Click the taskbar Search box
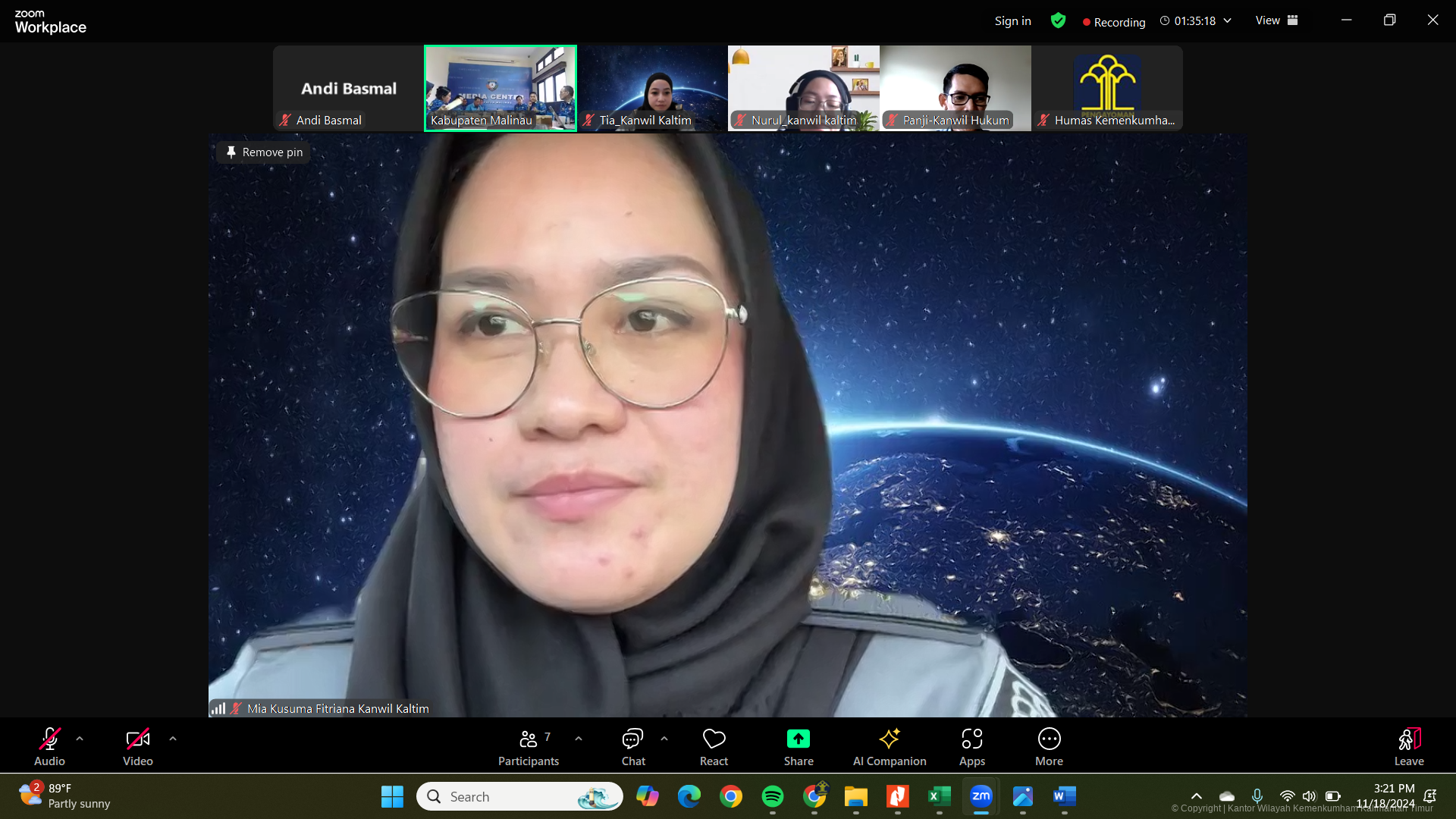 pos(519,796)
